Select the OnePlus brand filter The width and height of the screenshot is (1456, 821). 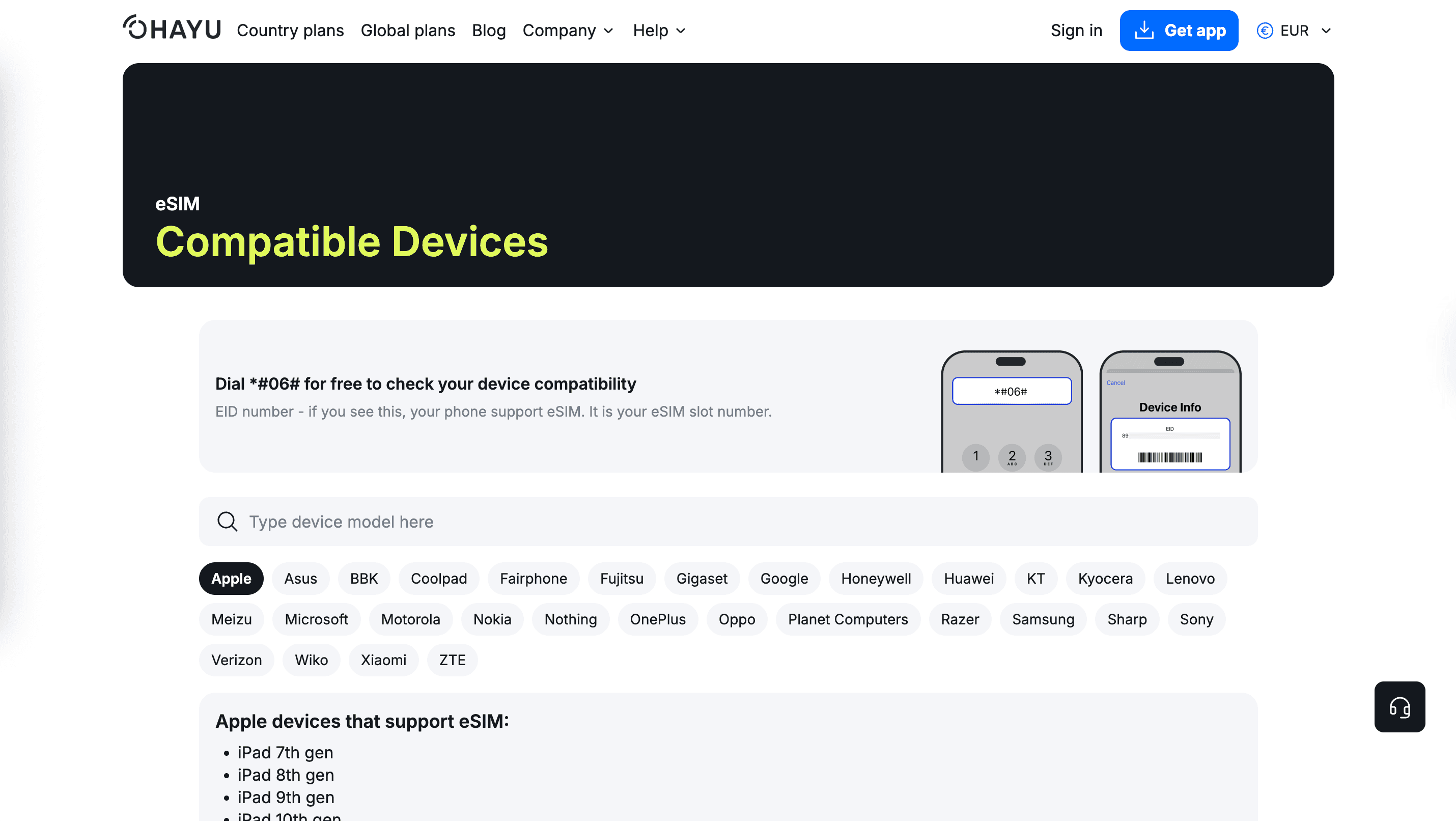(x=658, y=619)
